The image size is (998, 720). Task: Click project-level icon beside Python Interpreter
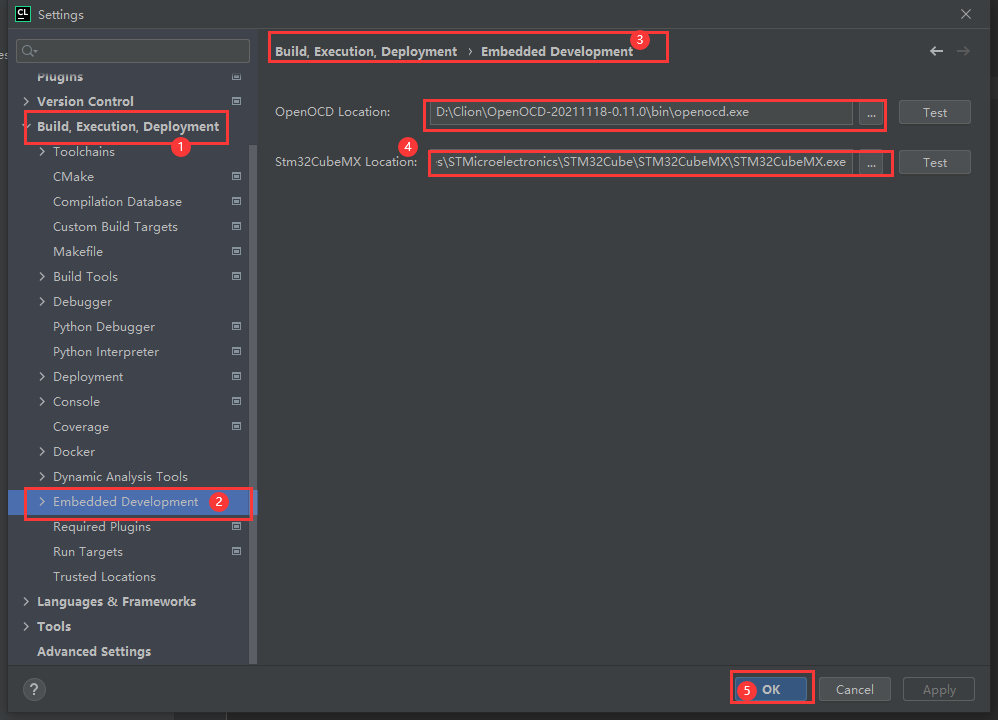pos(236,351)
